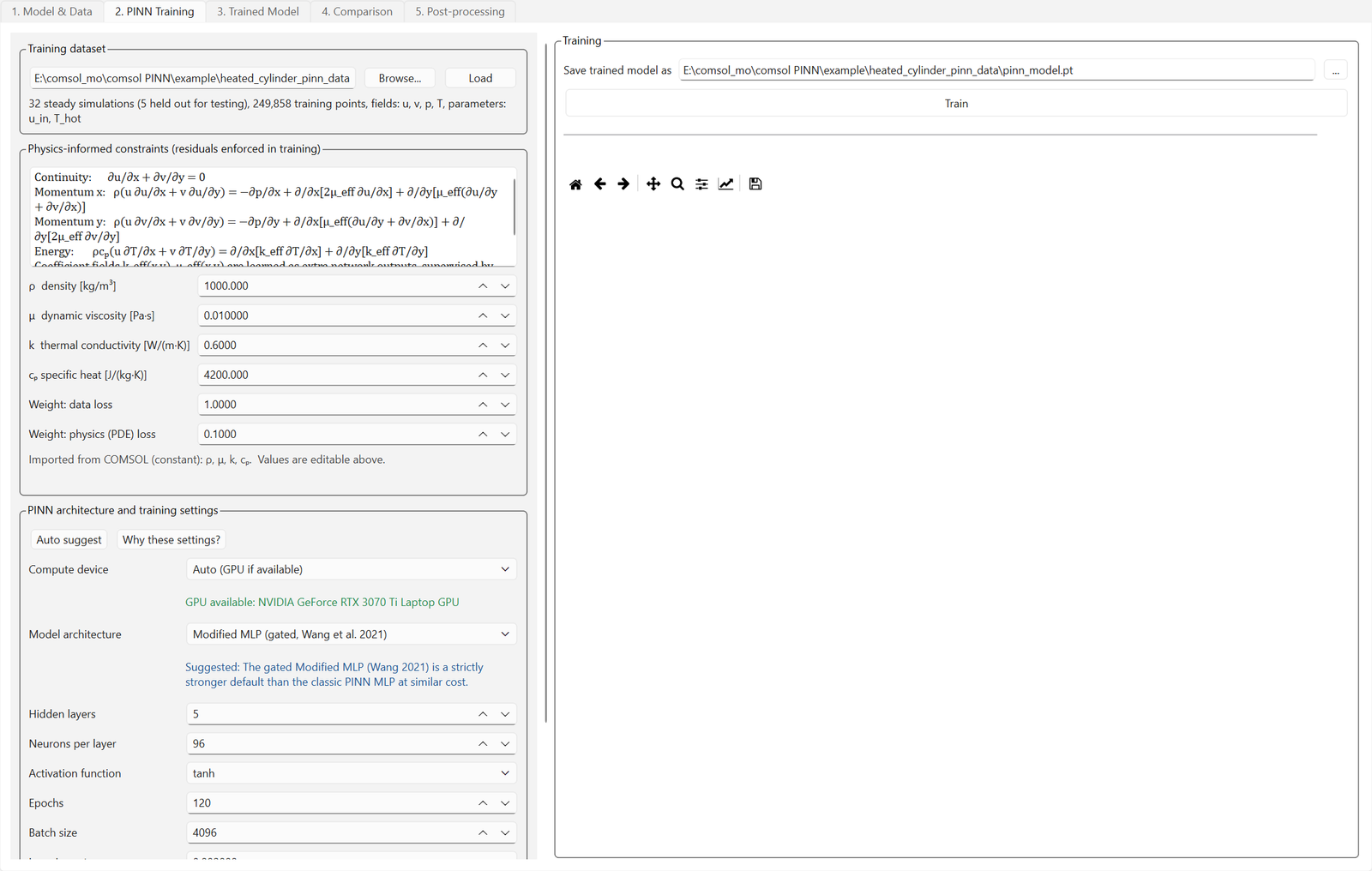Open the Compute device dropdown
This screenshot has height=871, width=1372.
tap(352, 569)
